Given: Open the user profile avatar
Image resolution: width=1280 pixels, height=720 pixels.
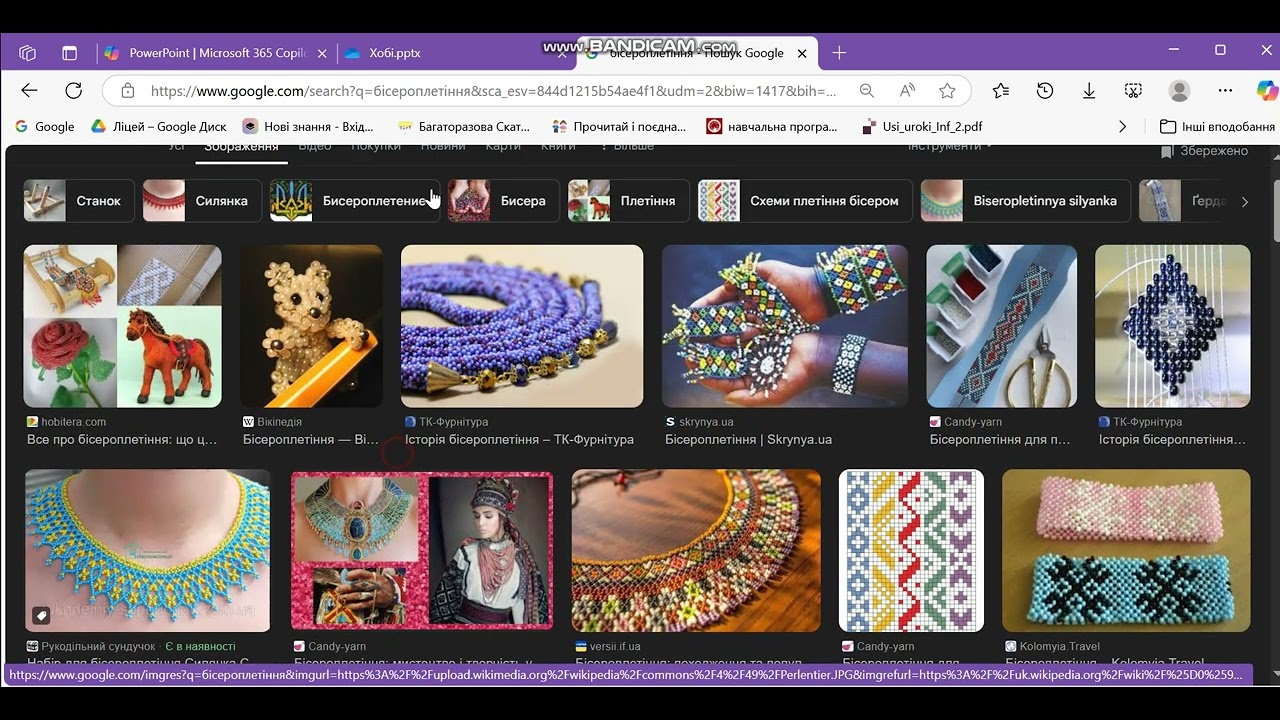Looking at the screenshot, I should click(1180, 91).
